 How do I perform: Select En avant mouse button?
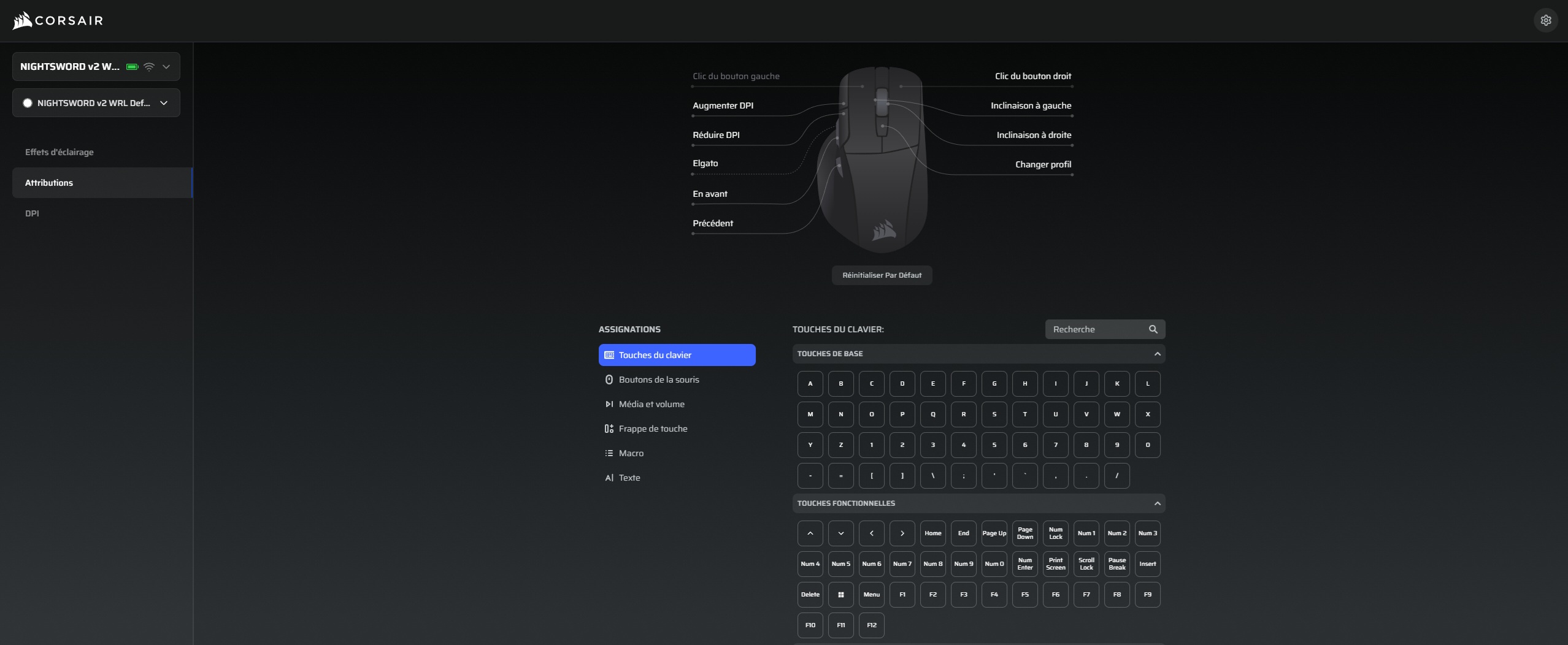(710, 194)
